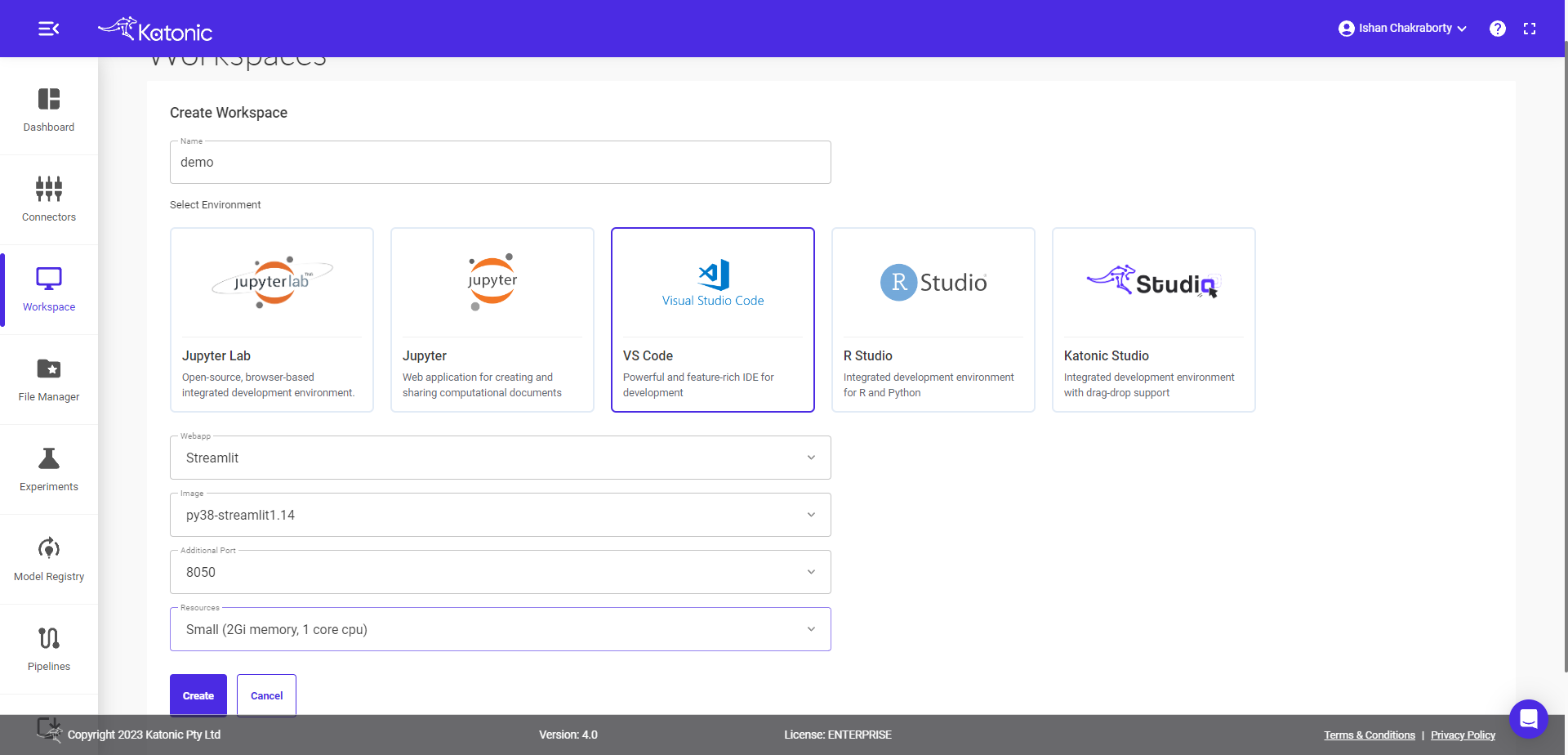Image resolution: width=1568 pixels, height=755 pixels.
Task: Toggle fullscreen mode icon in the header
Action: pyautogui.click(x=1530, y=29)
